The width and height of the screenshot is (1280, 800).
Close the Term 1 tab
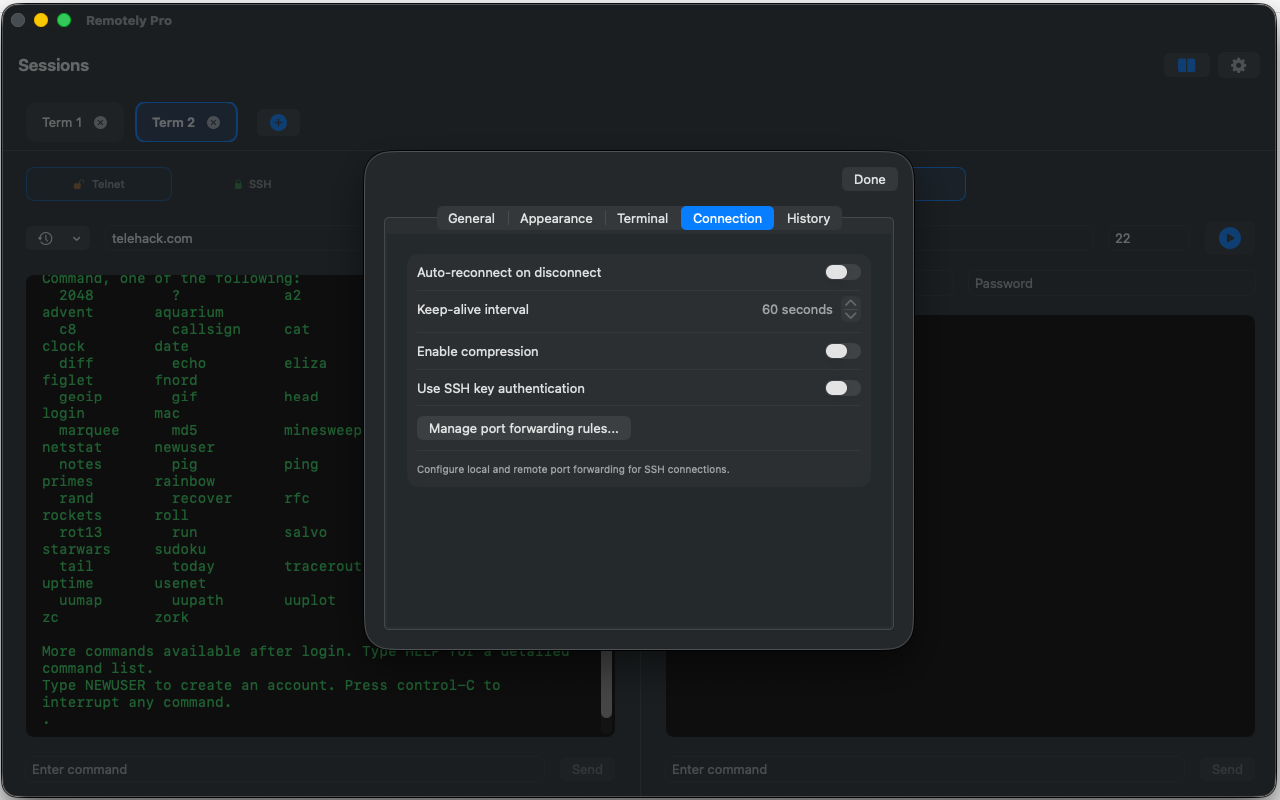click(x=100, y=122)
